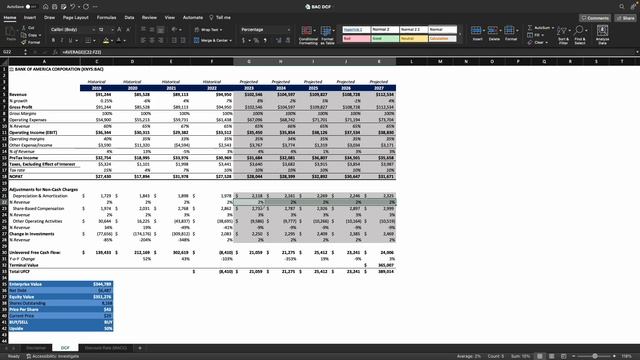This screenshot has width=640, height=360.
Task: Click the Cut scissors icon
Action: [24, 28]
